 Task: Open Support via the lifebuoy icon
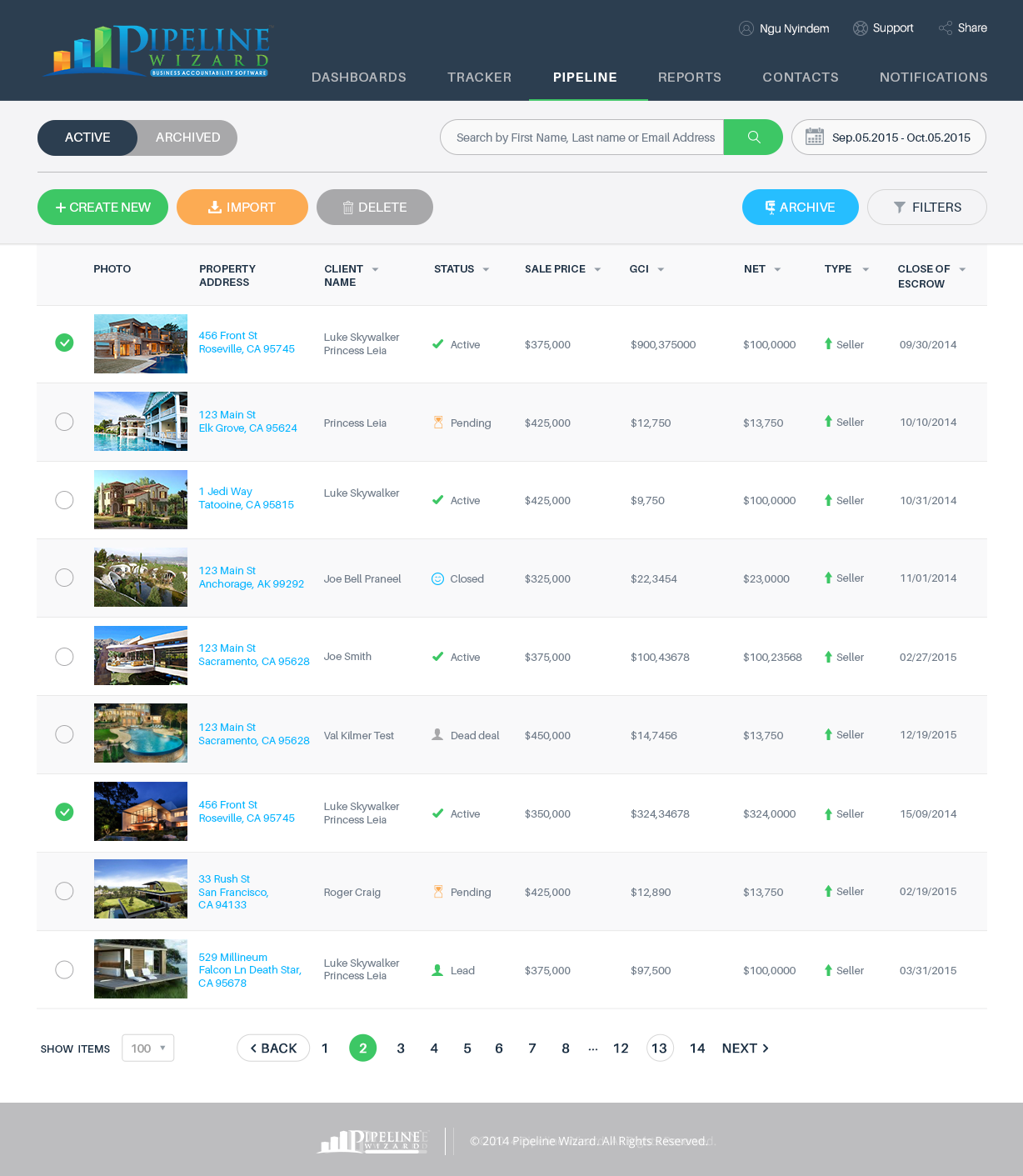click(861, 28)
